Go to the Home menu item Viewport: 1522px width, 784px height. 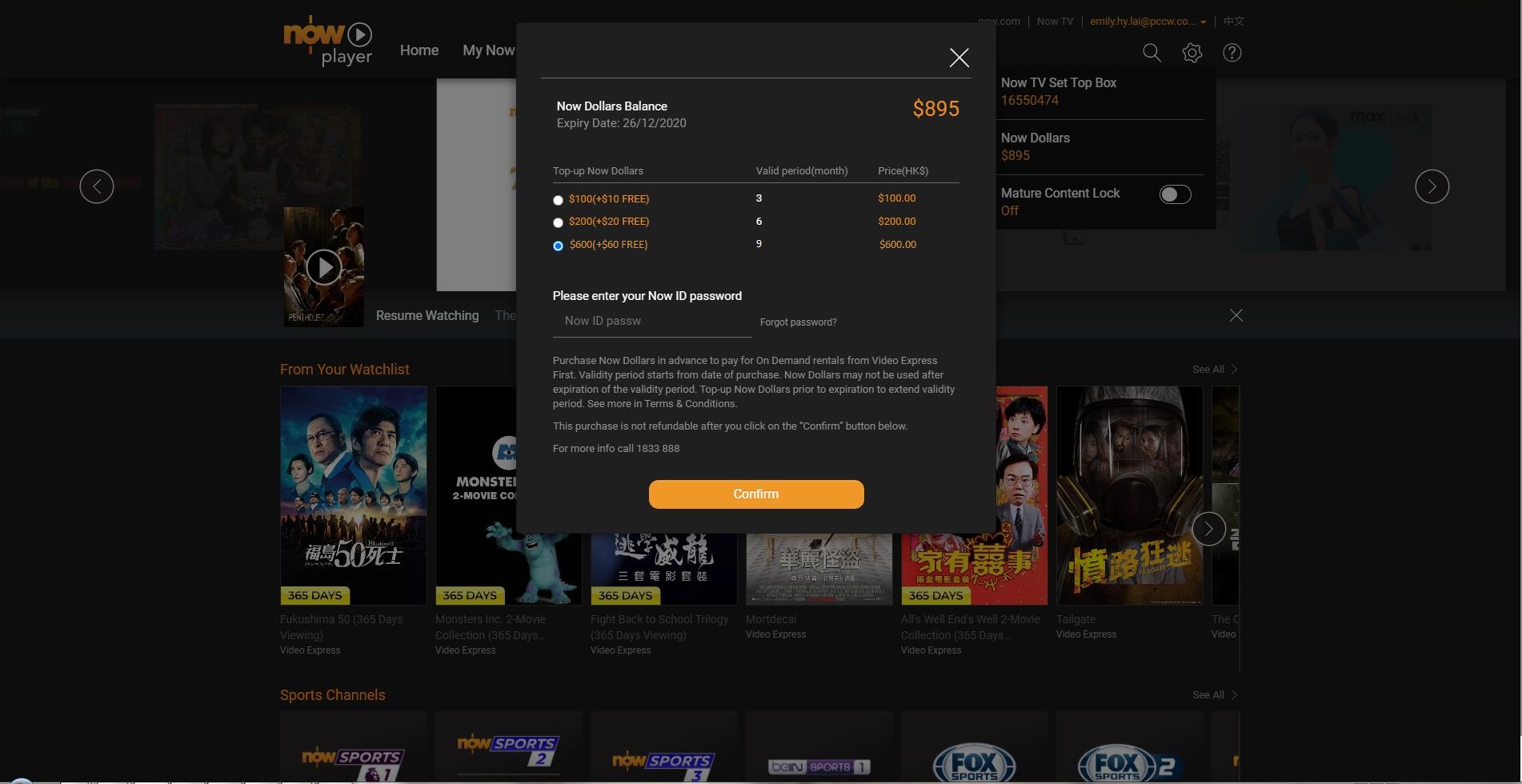click(419, 50)
